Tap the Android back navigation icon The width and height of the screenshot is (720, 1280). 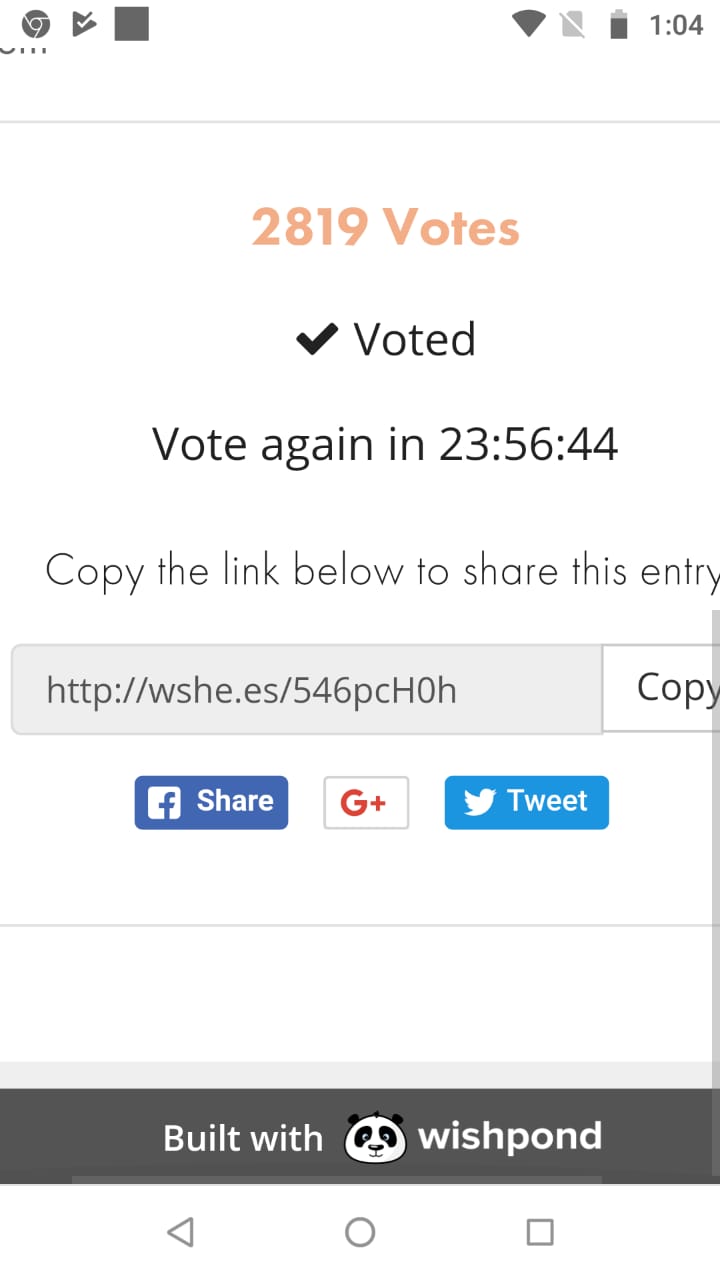click(x=181, y=1232)
